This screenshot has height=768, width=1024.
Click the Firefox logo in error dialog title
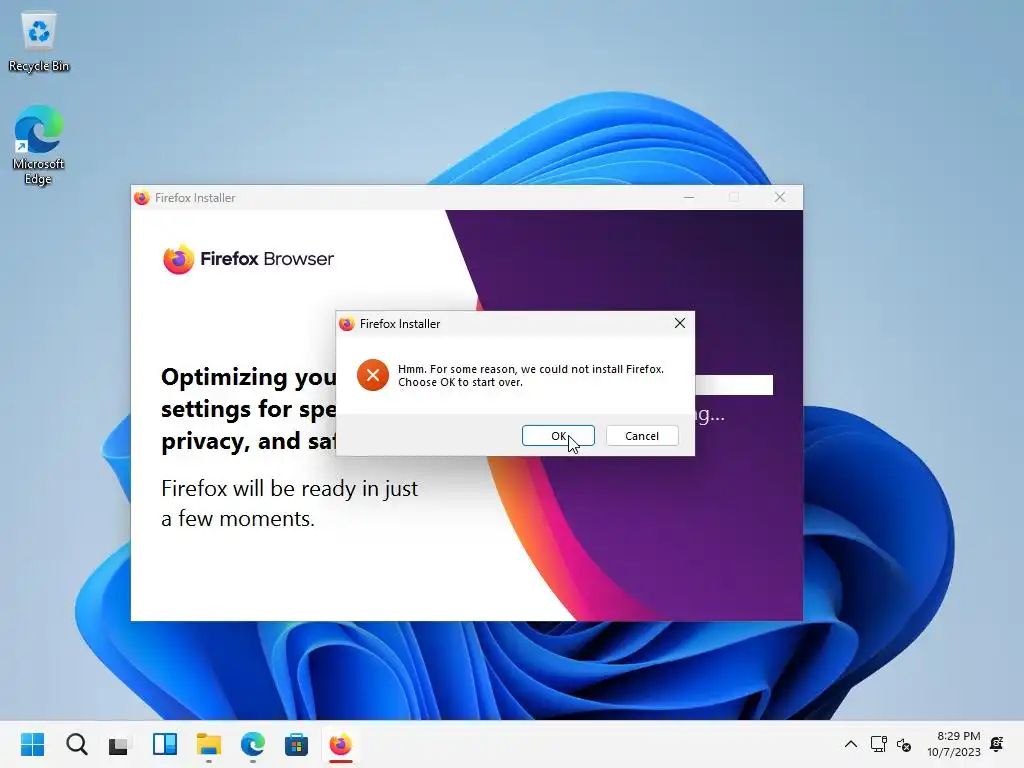[x=347, y=324]
